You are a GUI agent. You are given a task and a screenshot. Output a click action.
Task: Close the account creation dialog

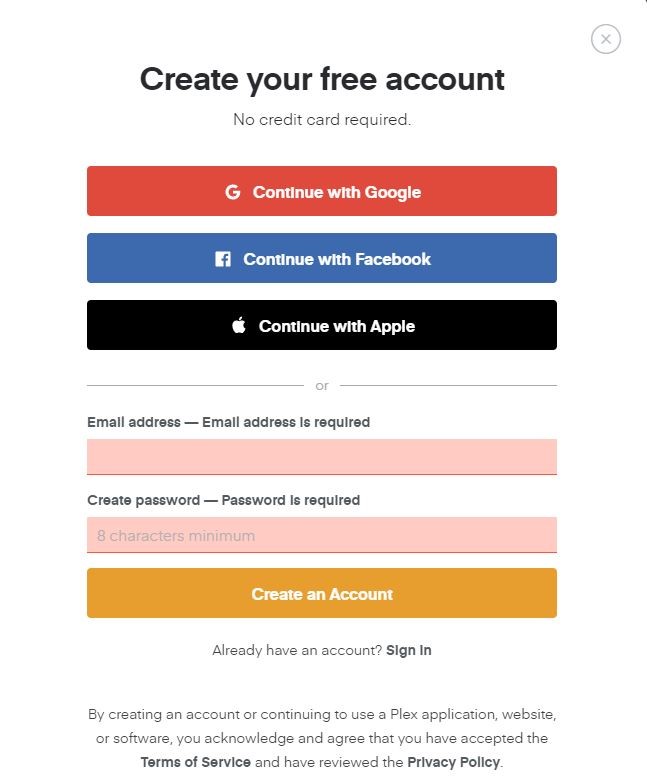pos(606,39)
